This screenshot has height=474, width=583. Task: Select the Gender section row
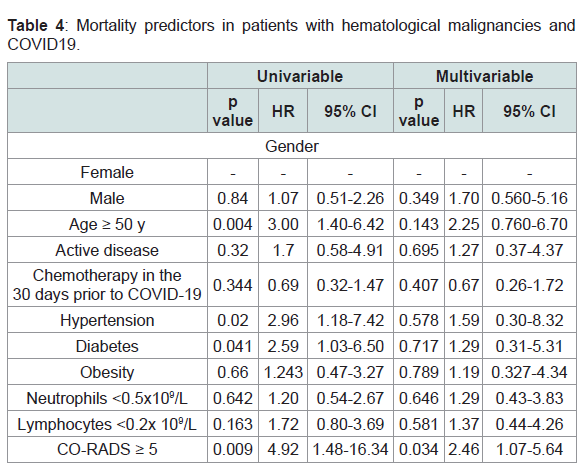point(292,146)
